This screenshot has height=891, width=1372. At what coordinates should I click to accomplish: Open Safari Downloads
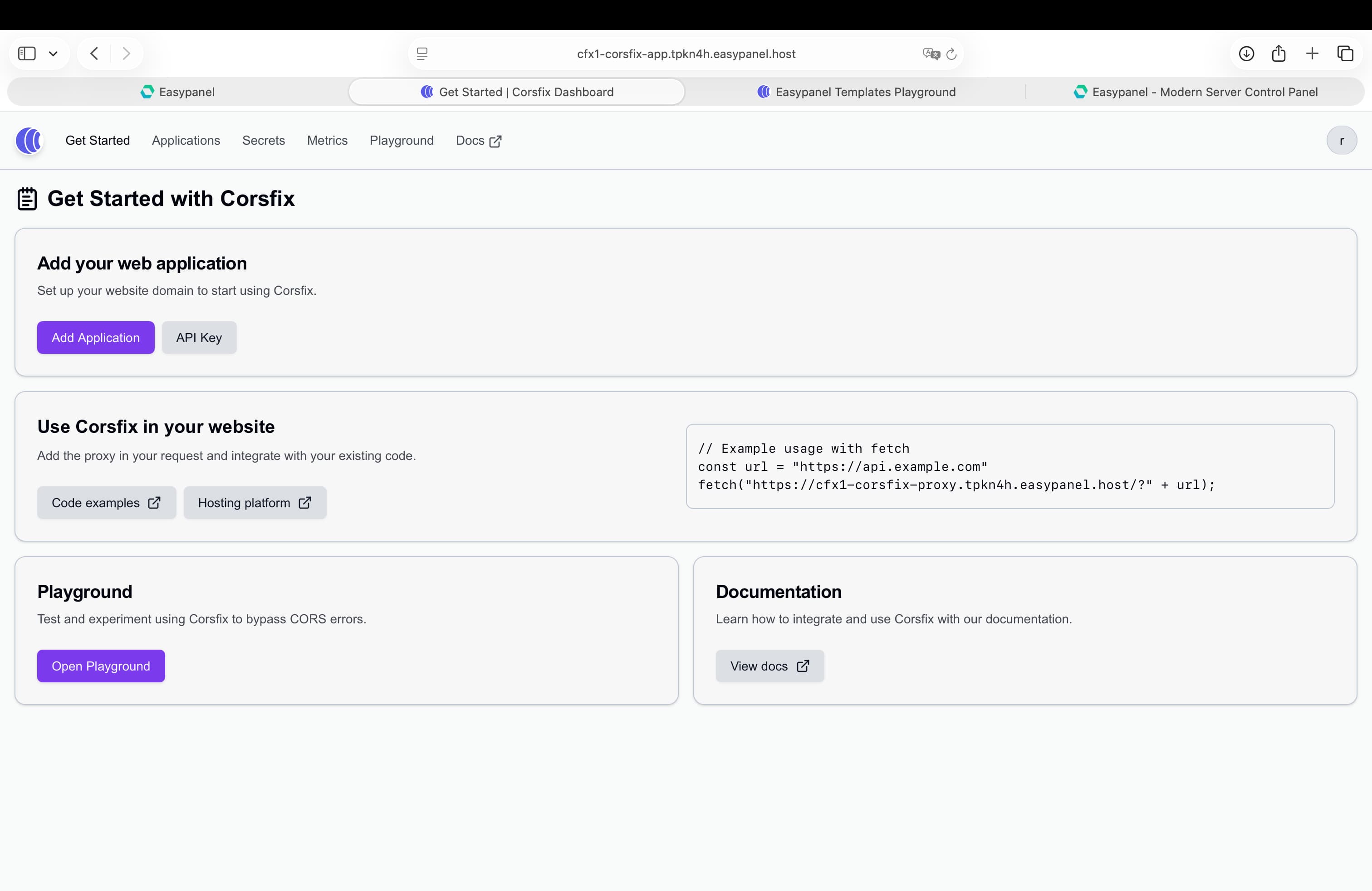click(x=1246, y=53)
